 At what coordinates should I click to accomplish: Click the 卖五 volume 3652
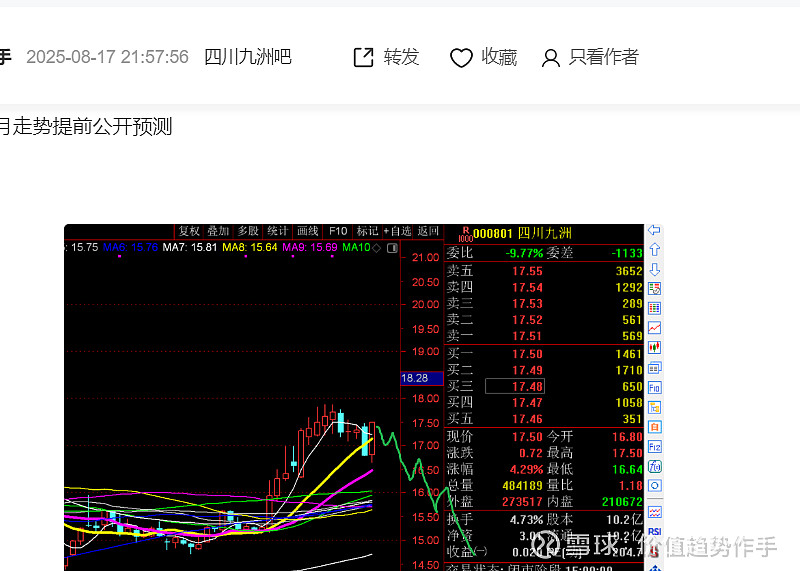629,271
